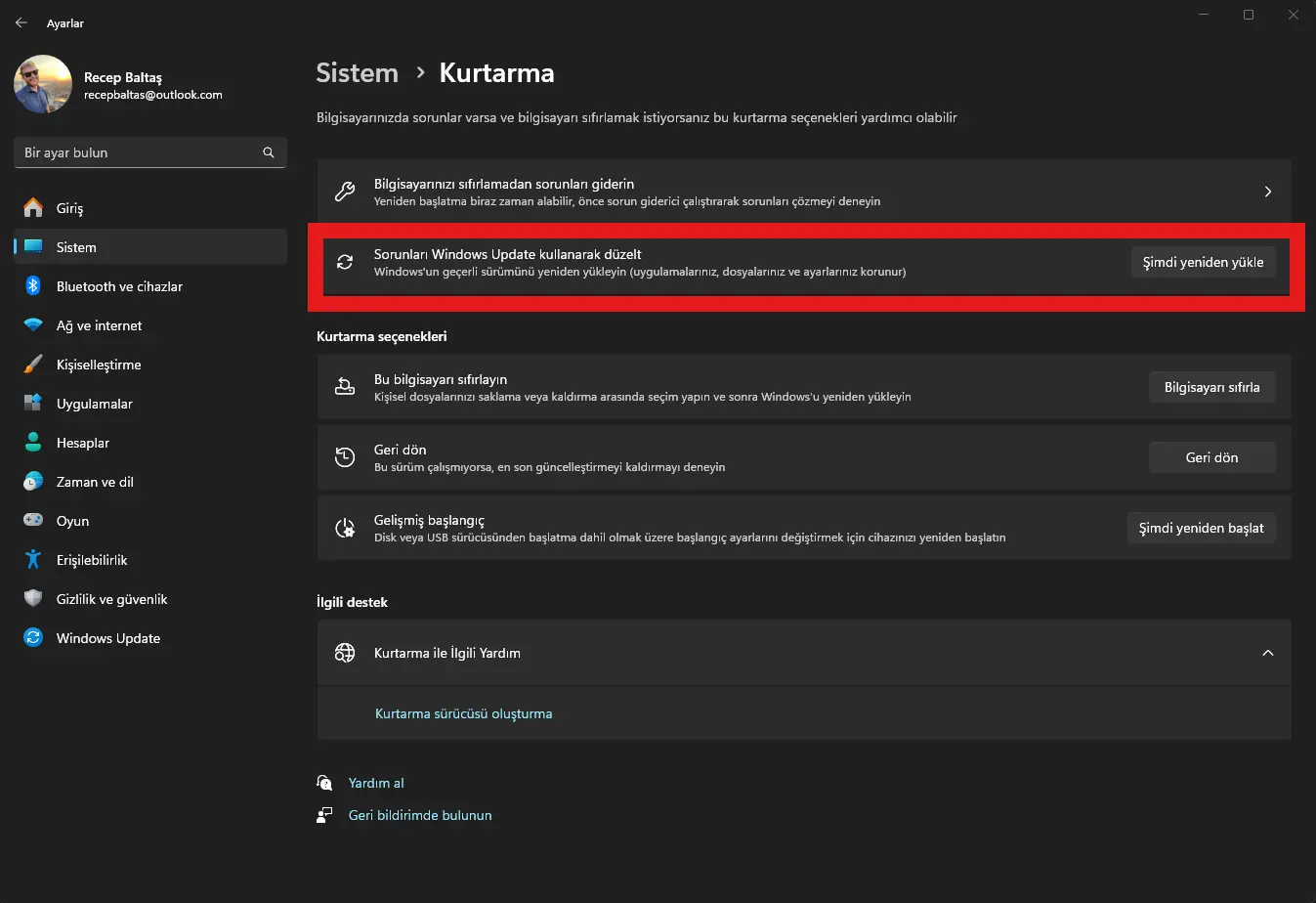Viewport: 1316px width, 903px height.
Task: Open the Yardım al link
Action: pyautogui.click(x=376, y=783)
